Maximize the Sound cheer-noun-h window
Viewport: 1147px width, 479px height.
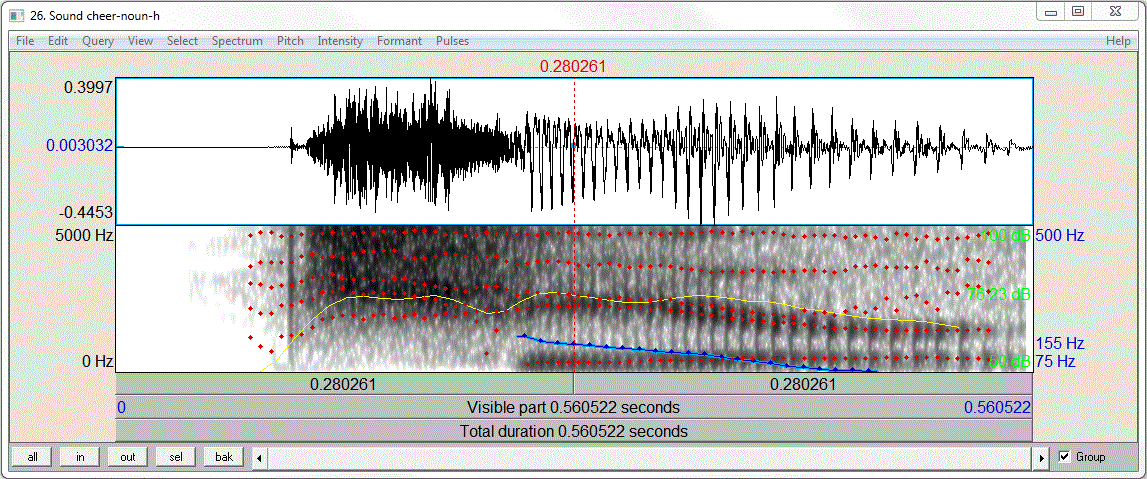point(1078,12)
